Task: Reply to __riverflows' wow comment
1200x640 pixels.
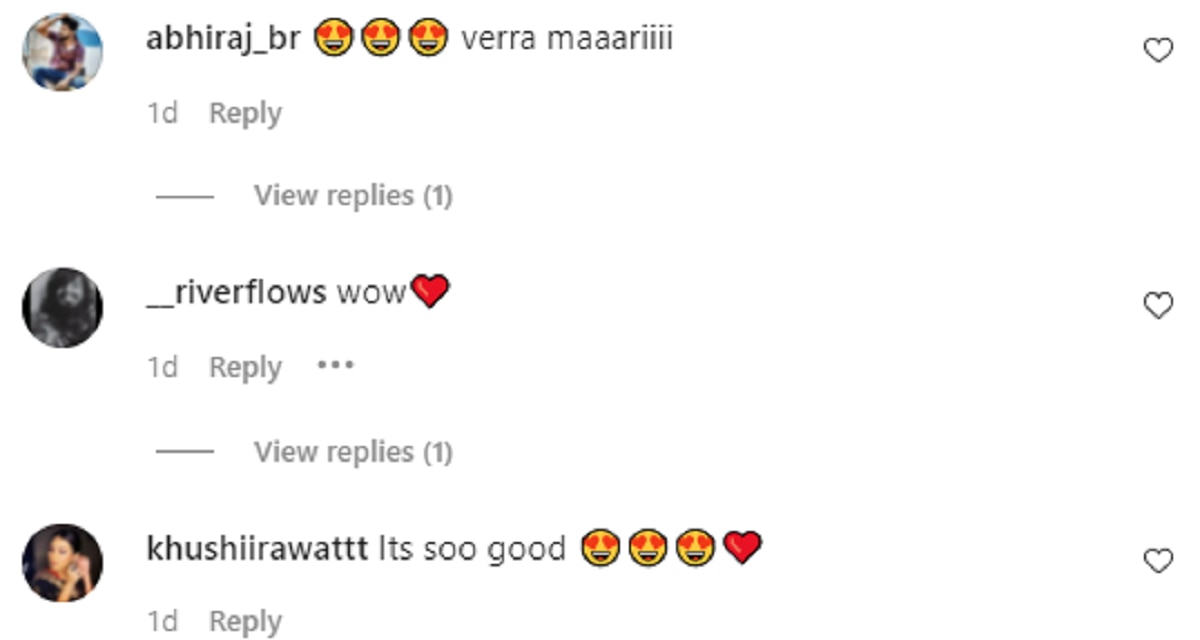Action: 245,368
